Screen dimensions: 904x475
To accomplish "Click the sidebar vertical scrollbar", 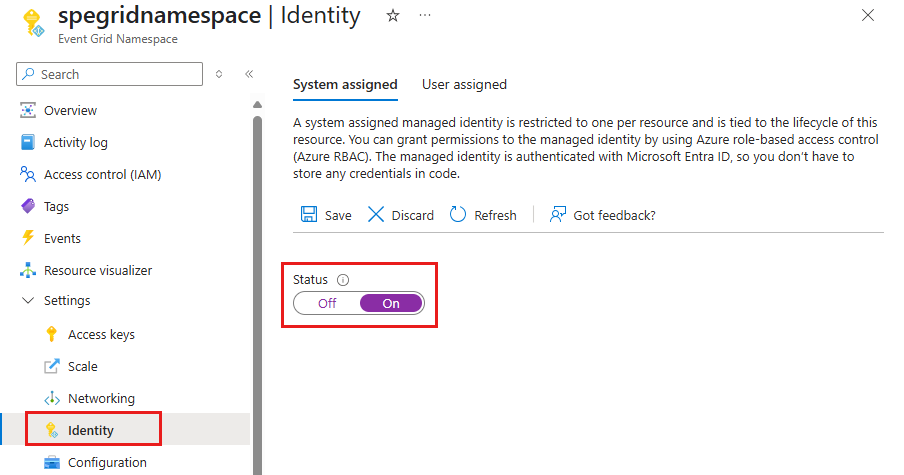I will 257,280.
